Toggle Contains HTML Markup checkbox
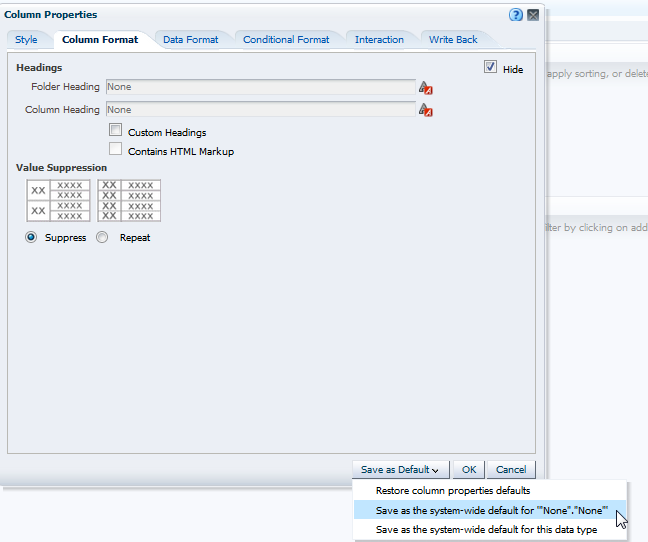This screenshot has width=648, height=542. point(115,149)
